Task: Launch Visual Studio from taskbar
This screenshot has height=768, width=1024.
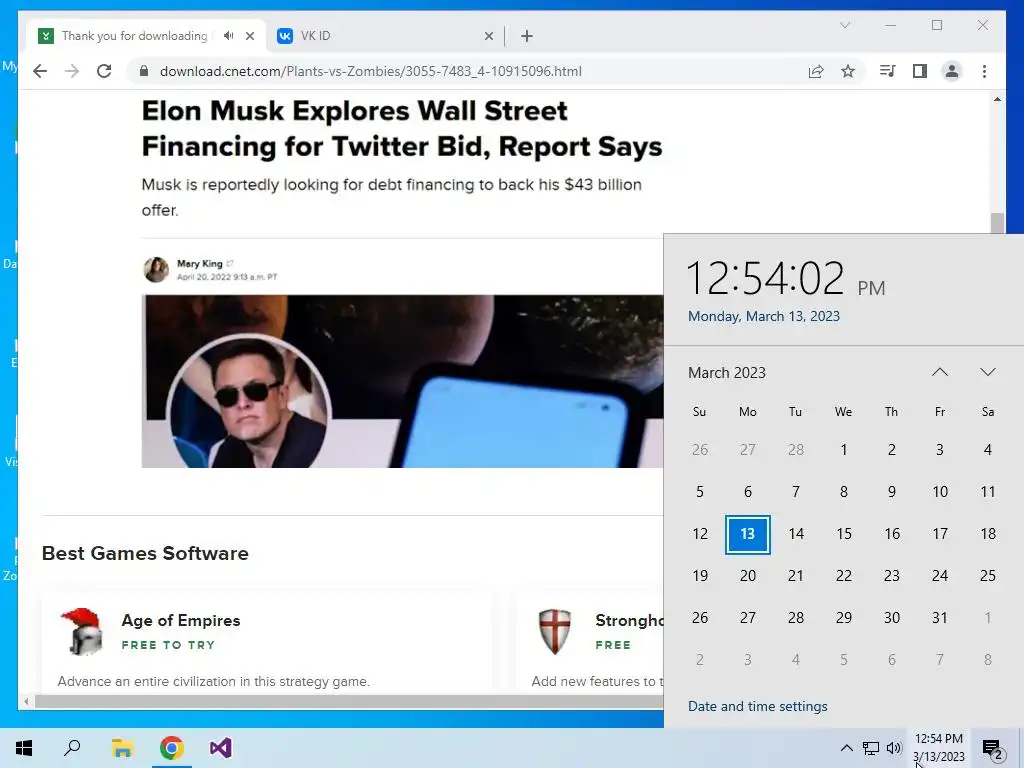Action: [x=221, y=748]
